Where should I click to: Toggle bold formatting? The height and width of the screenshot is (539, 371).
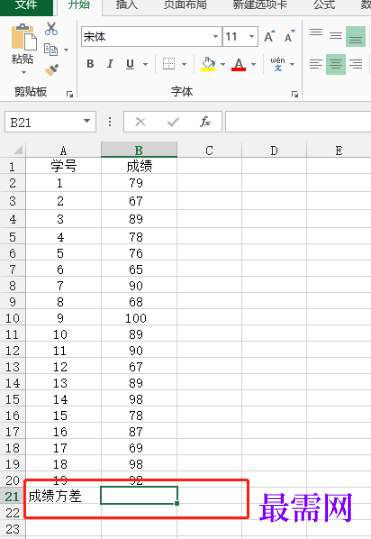pyautogui.click(x=90, y=64)
